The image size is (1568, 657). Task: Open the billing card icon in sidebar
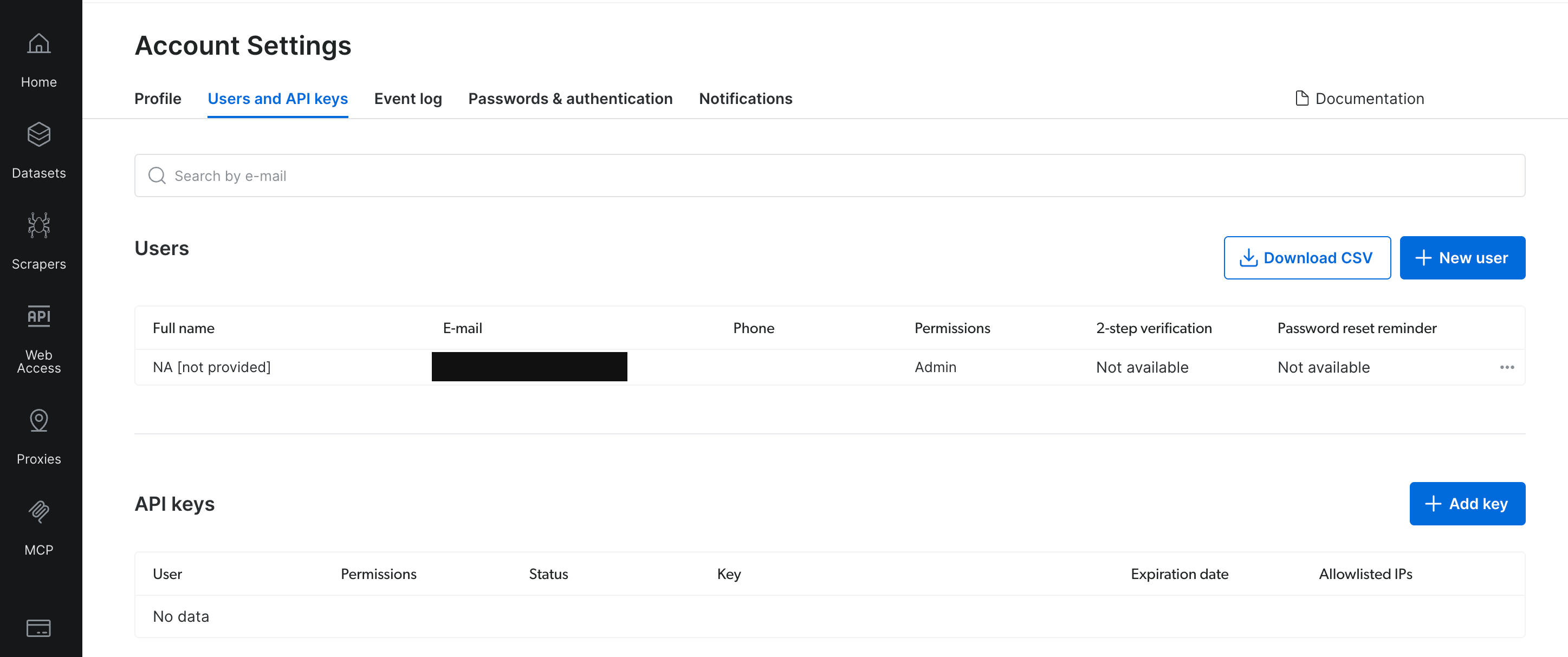click(38, 628)
